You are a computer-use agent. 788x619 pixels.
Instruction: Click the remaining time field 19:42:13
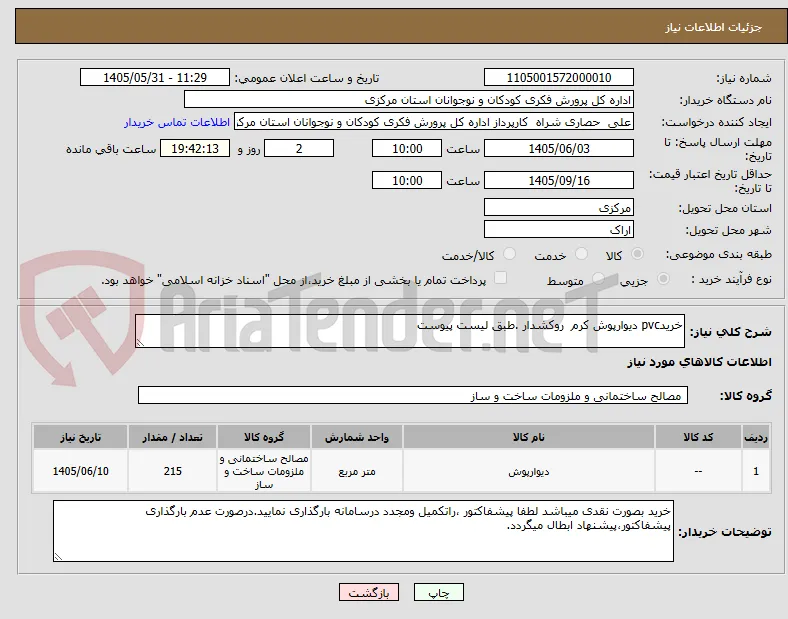click(195, 148)
